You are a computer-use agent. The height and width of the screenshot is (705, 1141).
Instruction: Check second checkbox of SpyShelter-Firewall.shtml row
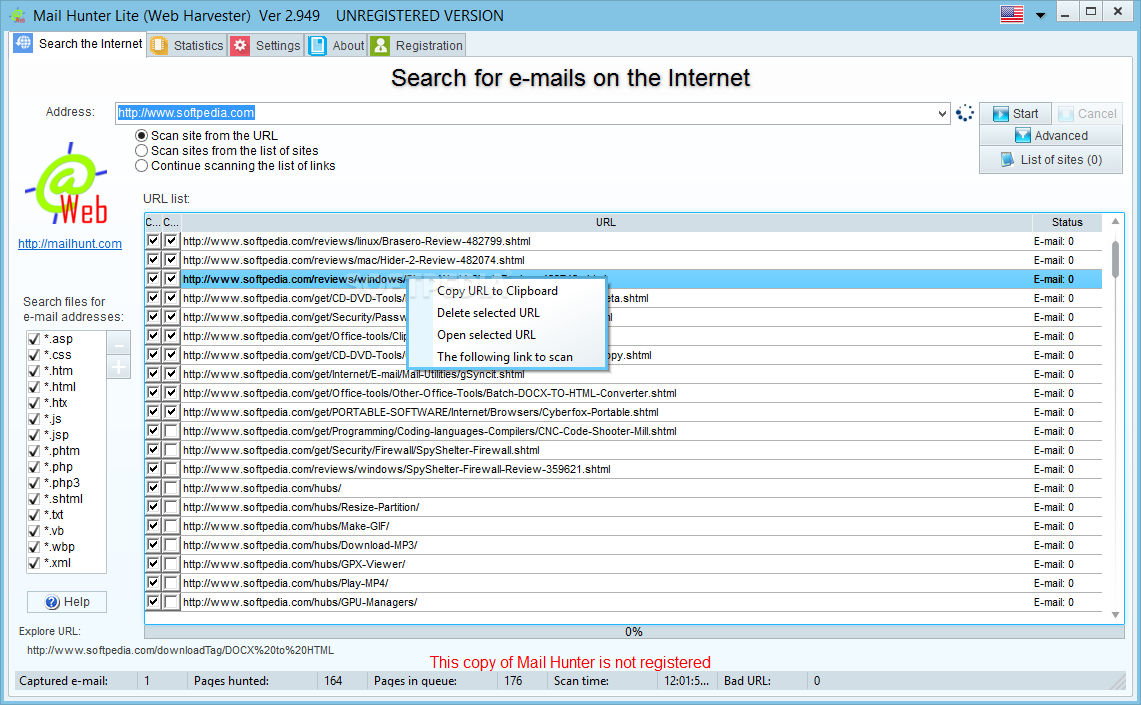(171, 450)
